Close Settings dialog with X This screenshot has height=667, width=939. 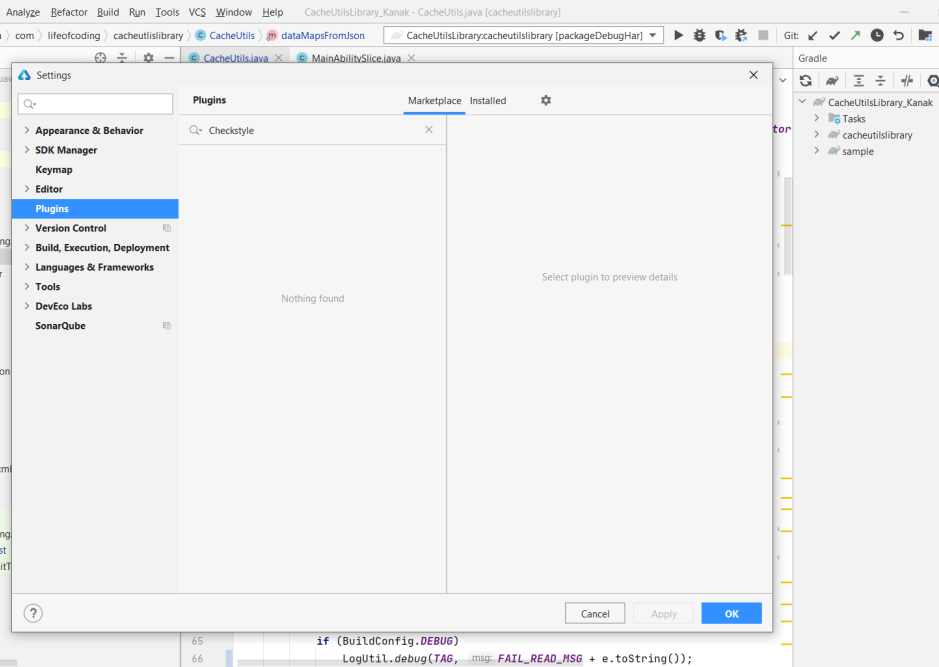753,75
